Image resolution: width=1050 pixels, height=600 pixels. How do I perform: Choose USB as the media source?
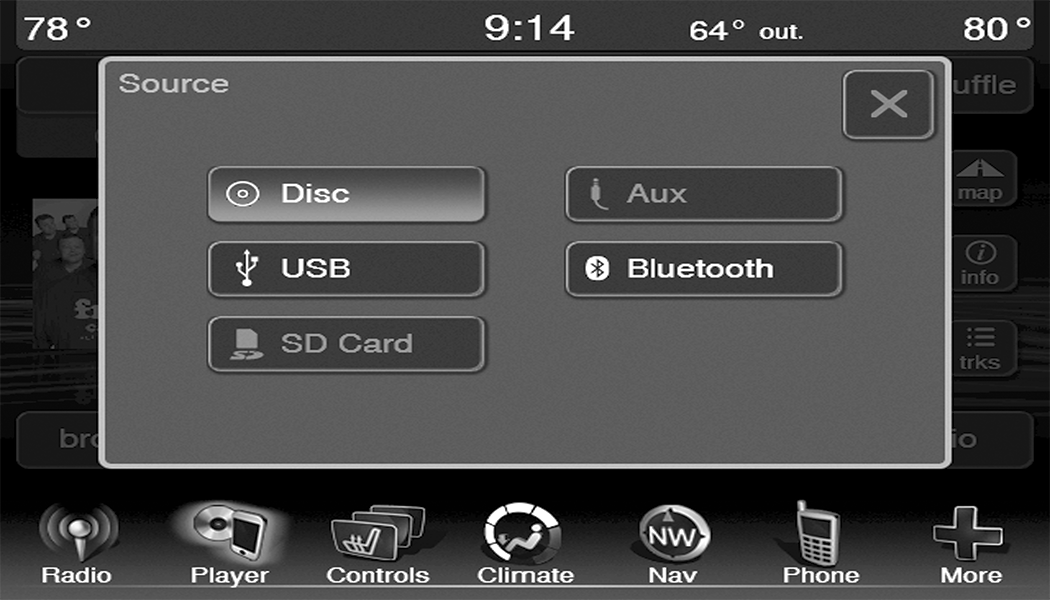(346, 269)
